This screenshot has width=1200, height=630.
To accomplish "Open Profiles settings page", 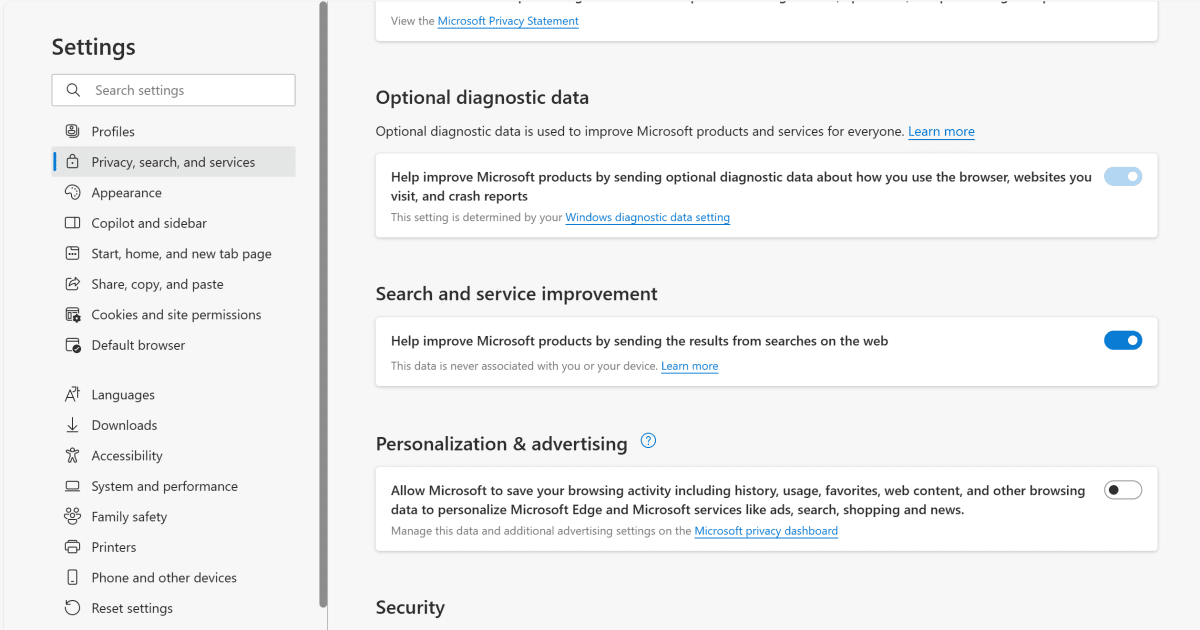I will point(174,131).
